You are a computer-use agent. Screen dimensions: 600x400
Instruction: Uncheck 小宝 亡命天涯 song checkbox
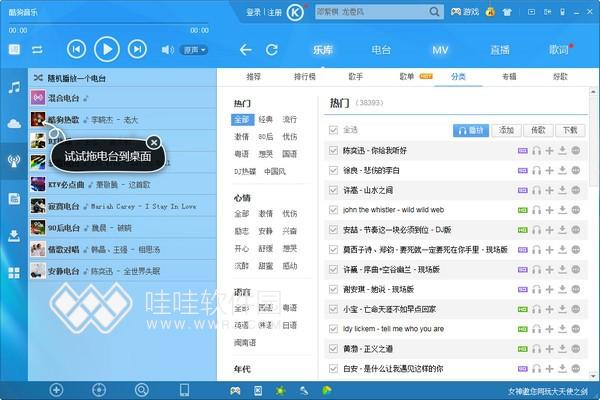coord(333,309)
